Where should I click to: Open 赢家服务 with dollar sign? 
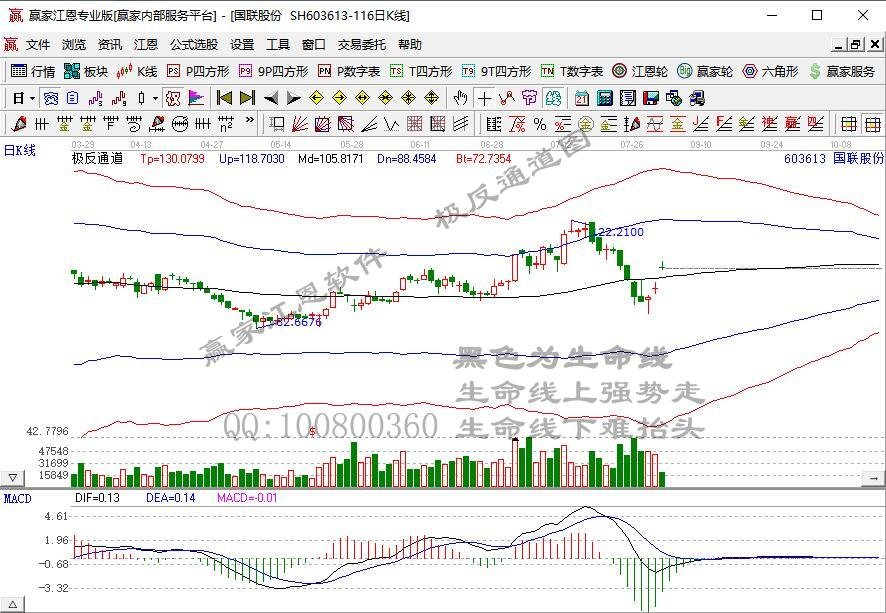[841, 71]
